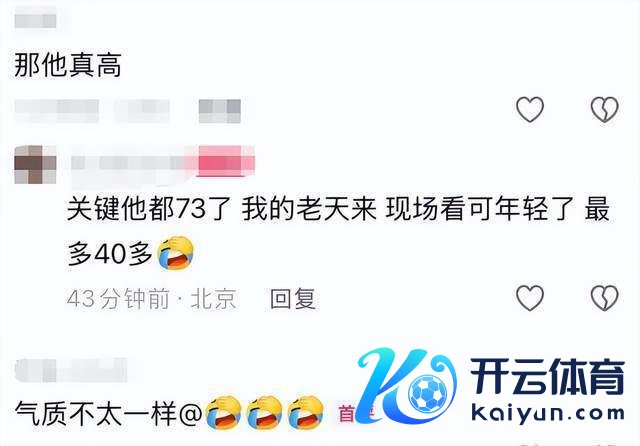Image resolution: width=640 pixels, height=446 pixels.
Task: Open the blurred username above "那他真高"
Action: 35,19
